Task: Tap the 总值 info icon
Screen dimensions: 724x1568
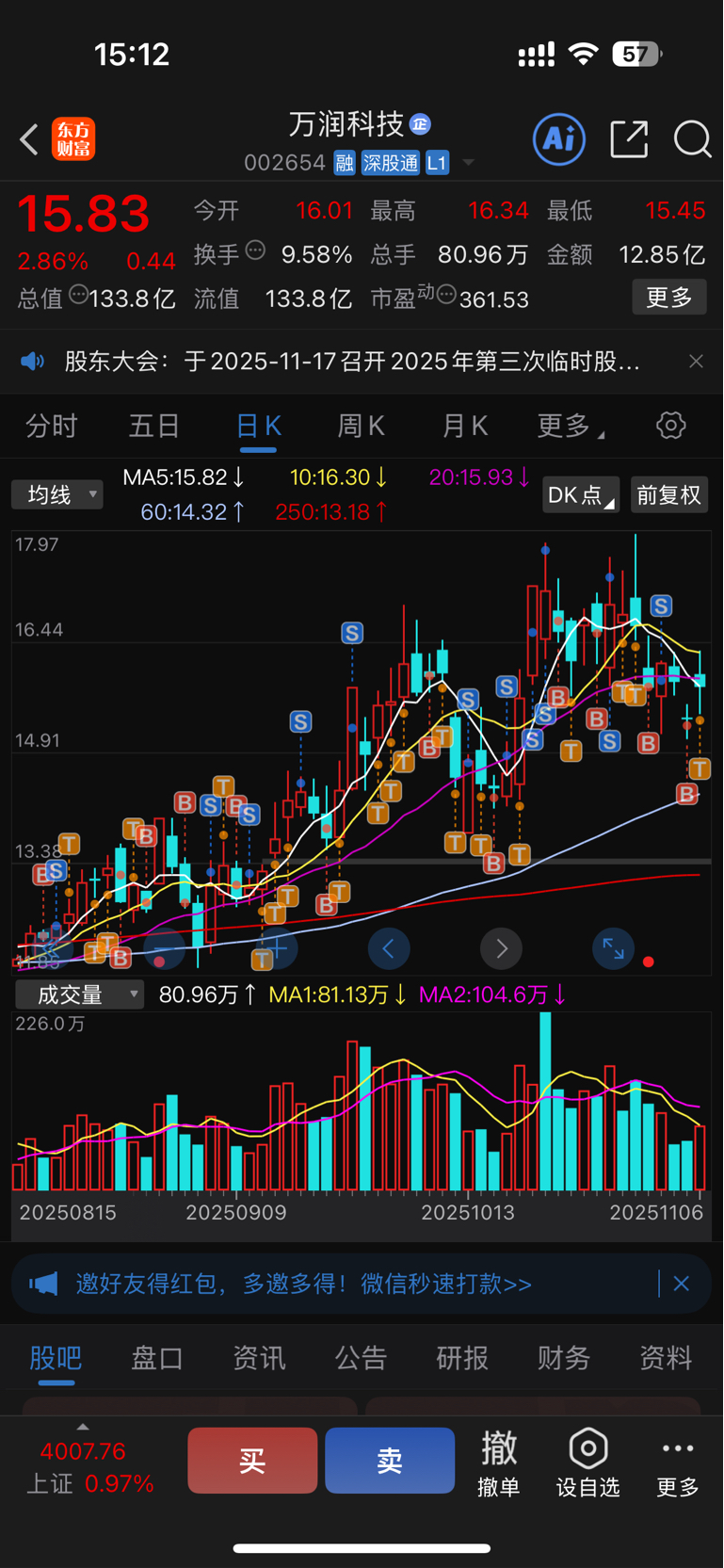Action: (79, 295)
